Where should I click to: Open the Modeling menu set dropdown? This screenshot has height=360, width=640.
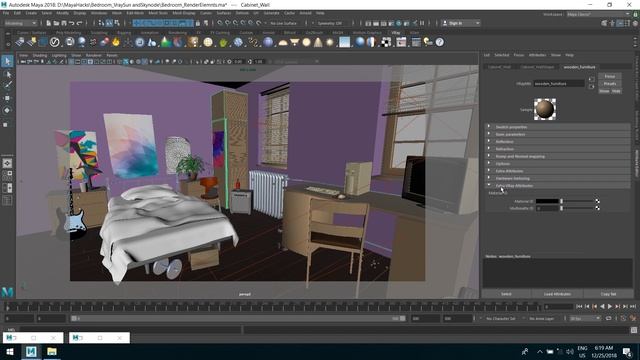pos(20,23)
